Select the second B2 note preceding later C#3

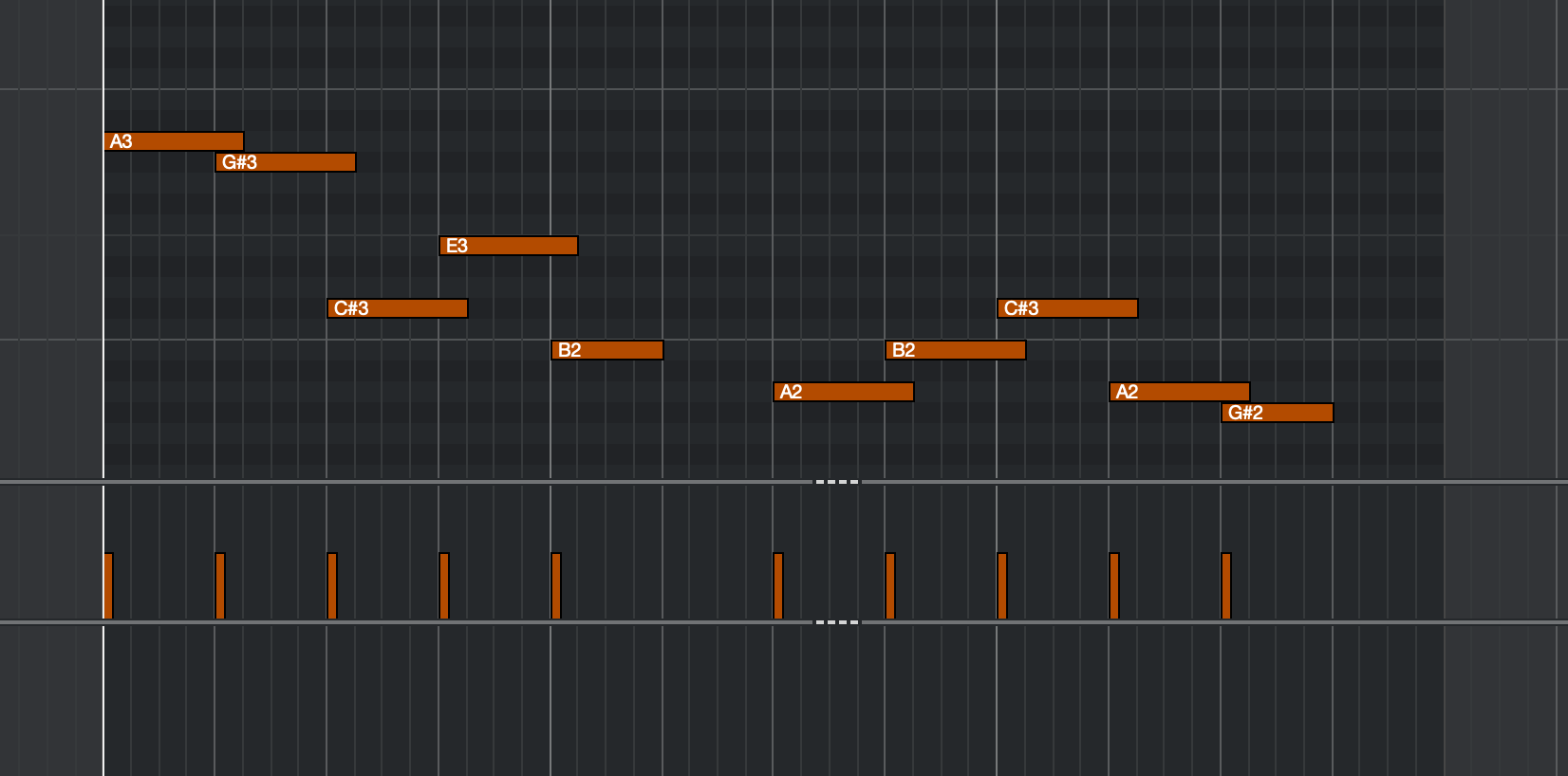[x=956, y=350]
